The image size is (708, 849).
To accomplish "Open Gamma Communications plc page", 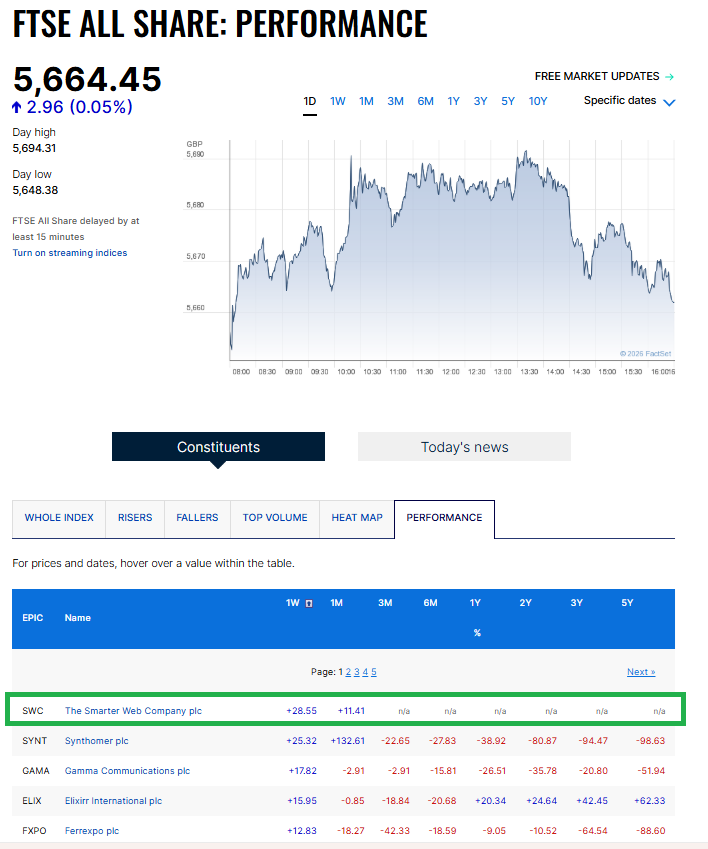I will (x=127, y=770).
